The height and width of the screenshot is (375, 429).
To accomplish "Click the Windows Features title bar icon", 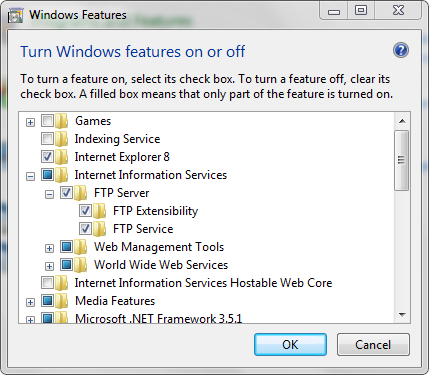I will tap(15, 15).
